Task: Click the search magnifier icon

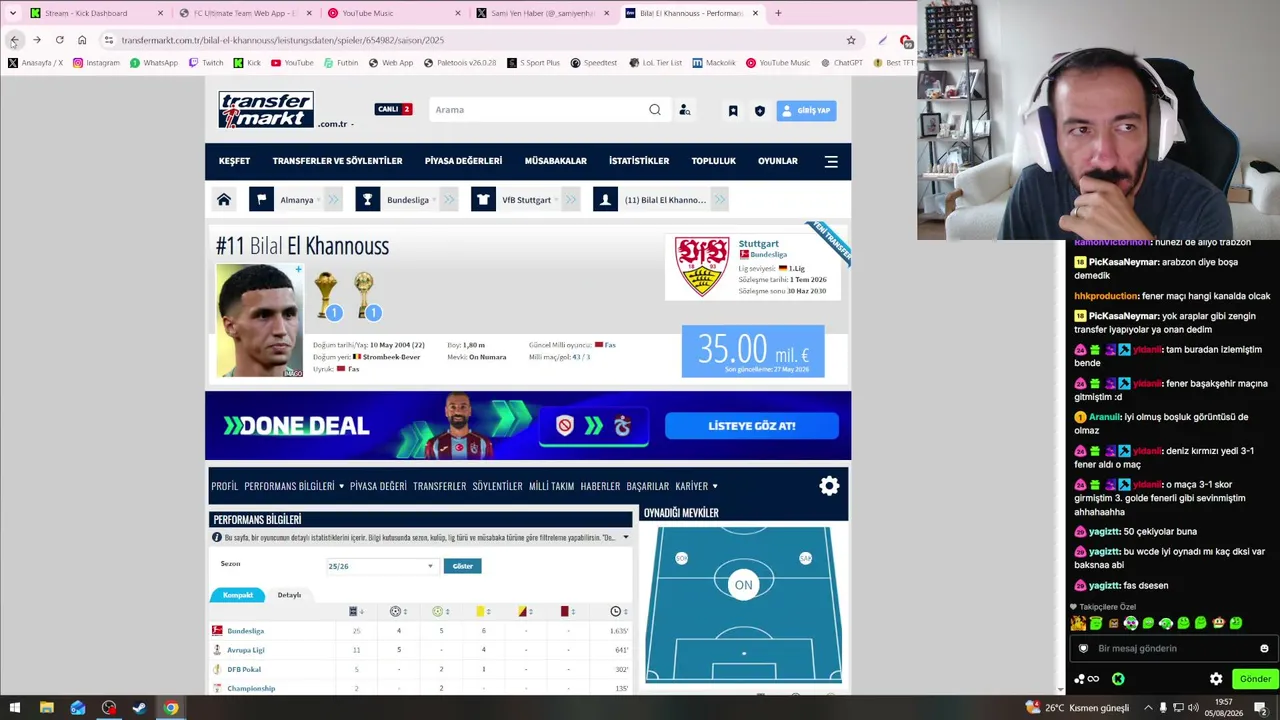Action: pyautogui.click(x=655, y=110)
